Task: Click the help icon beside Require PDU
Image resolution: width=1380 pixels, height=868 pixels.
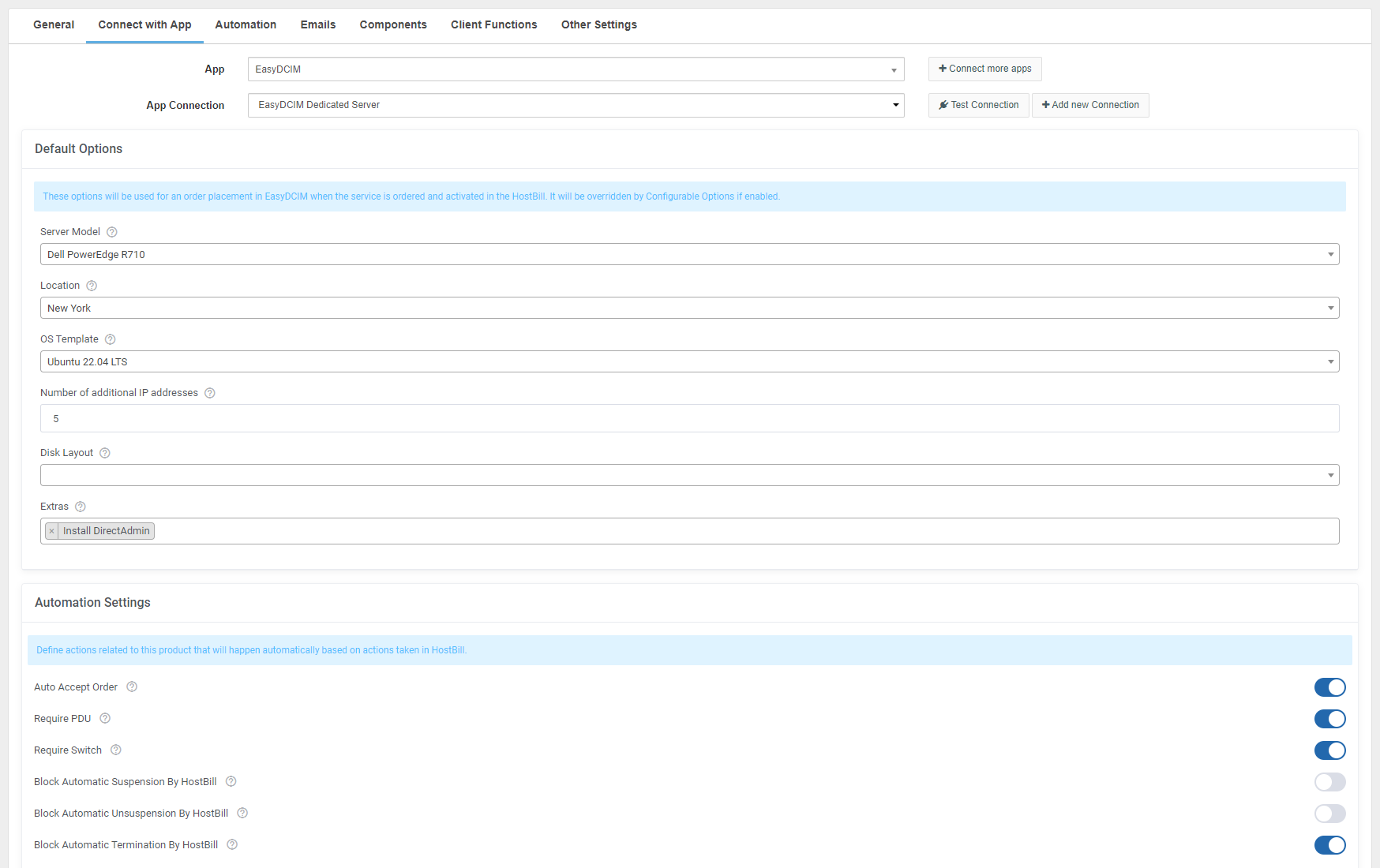Action: tap(105, 718)
